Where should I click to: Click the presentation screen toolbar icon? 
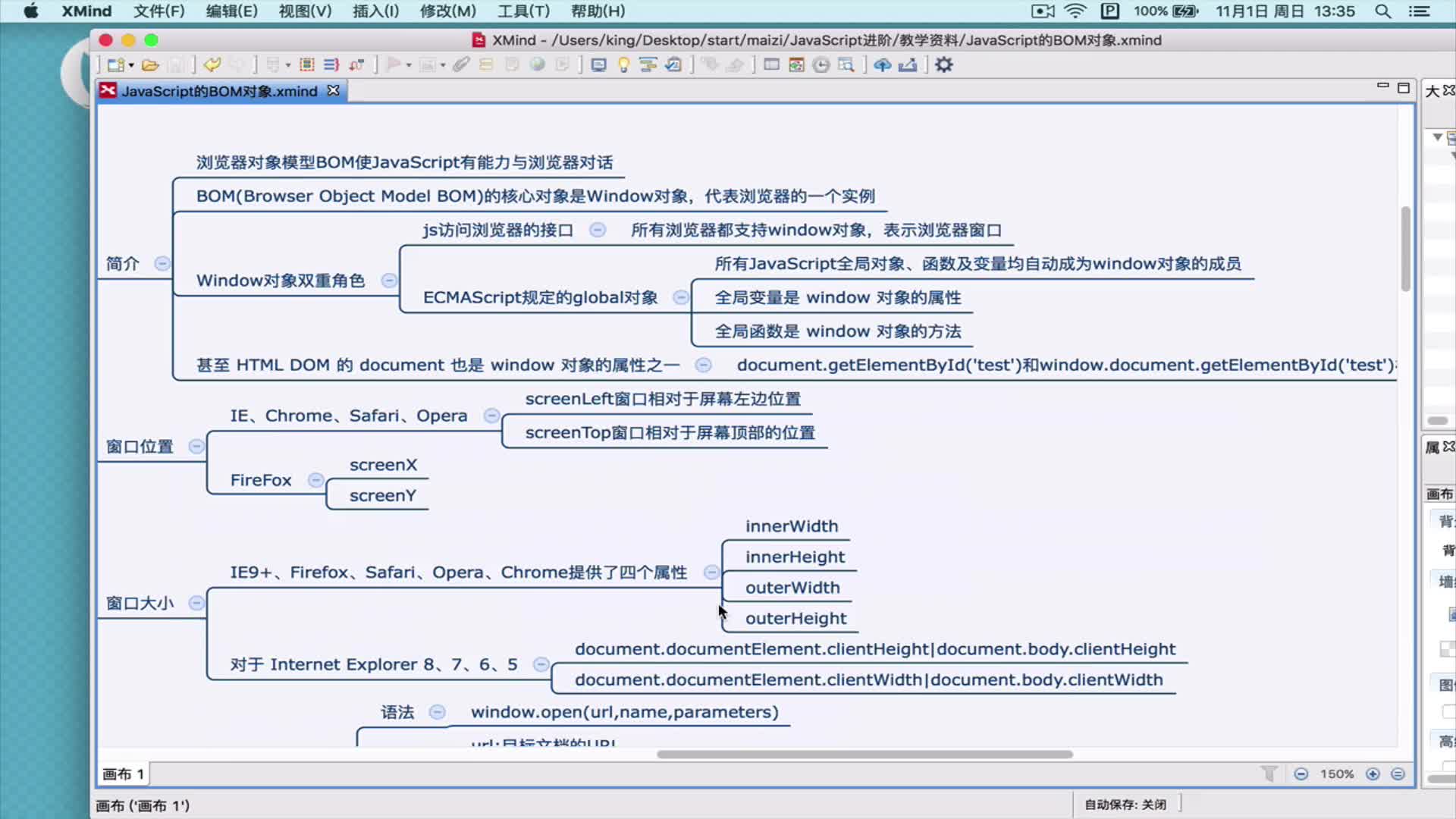pos(598,65)
